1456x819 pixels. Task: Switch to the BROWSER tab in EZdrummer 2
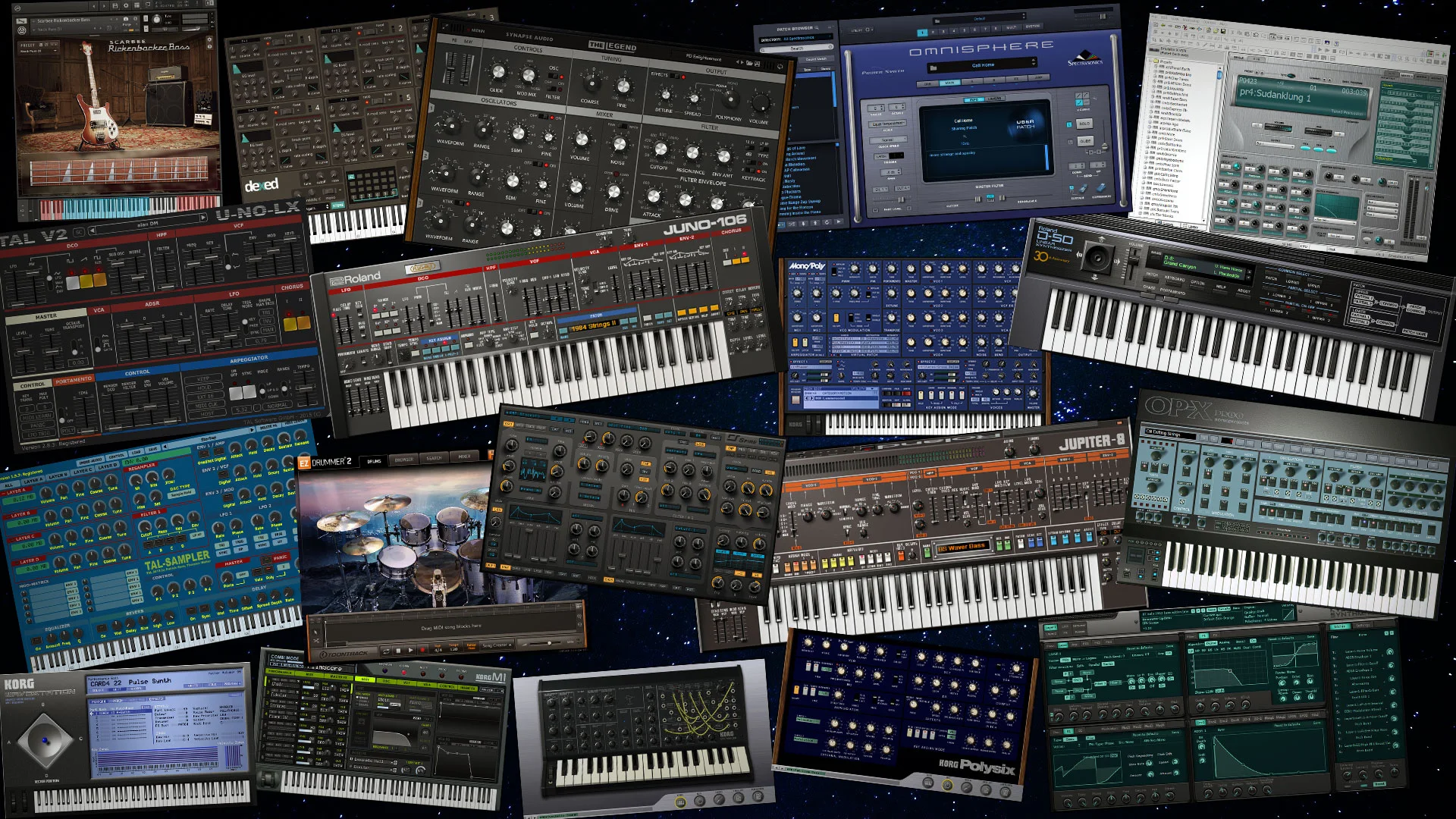(x=403, y=459)
